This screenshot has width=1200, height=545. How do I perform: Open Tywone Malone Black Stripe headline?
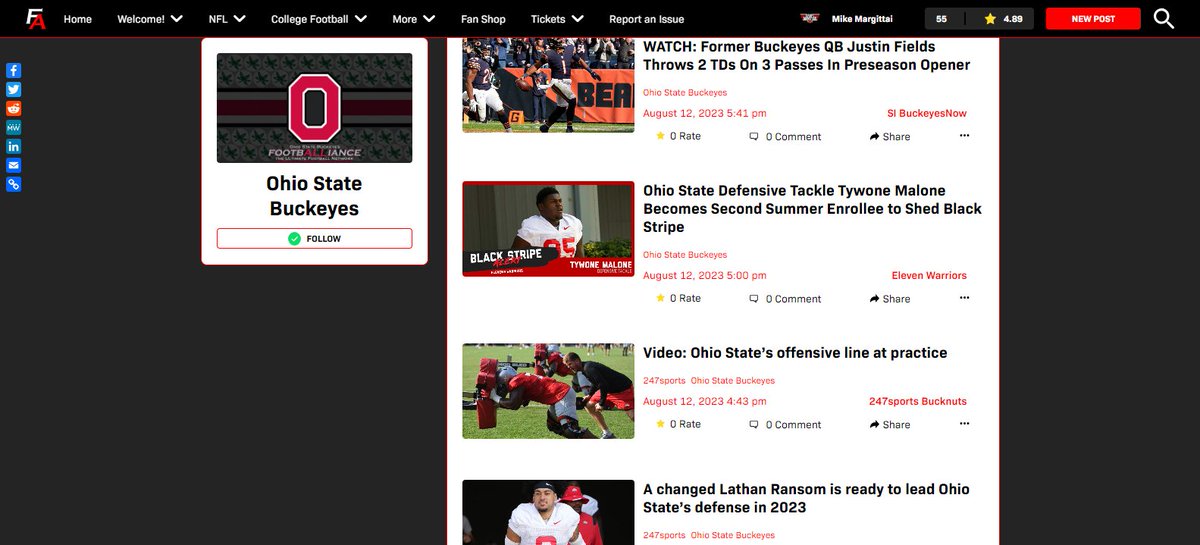812,208
